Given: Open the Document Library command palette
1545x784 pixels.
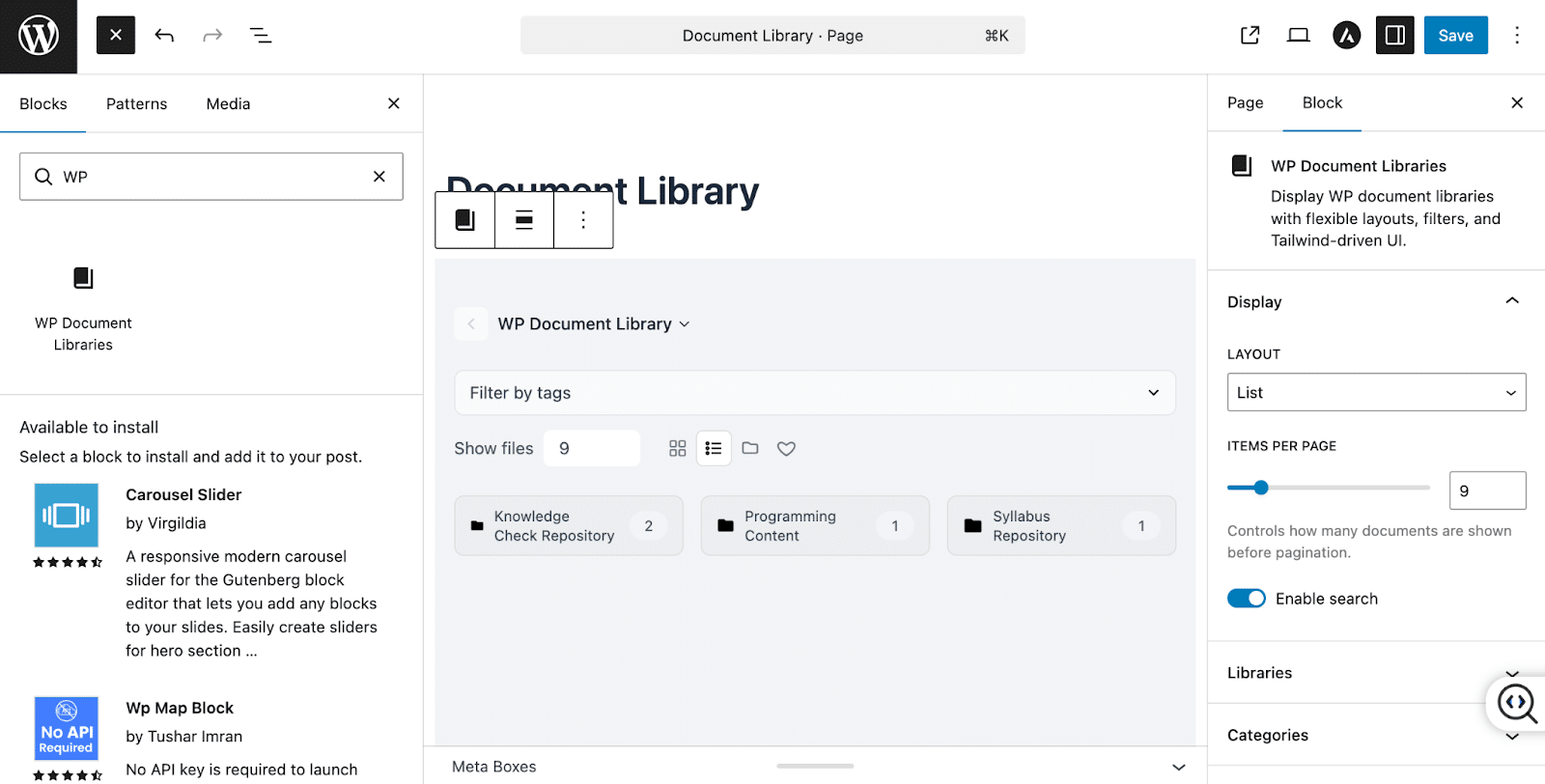Looking at the screenshot, I should click(772, 36).
